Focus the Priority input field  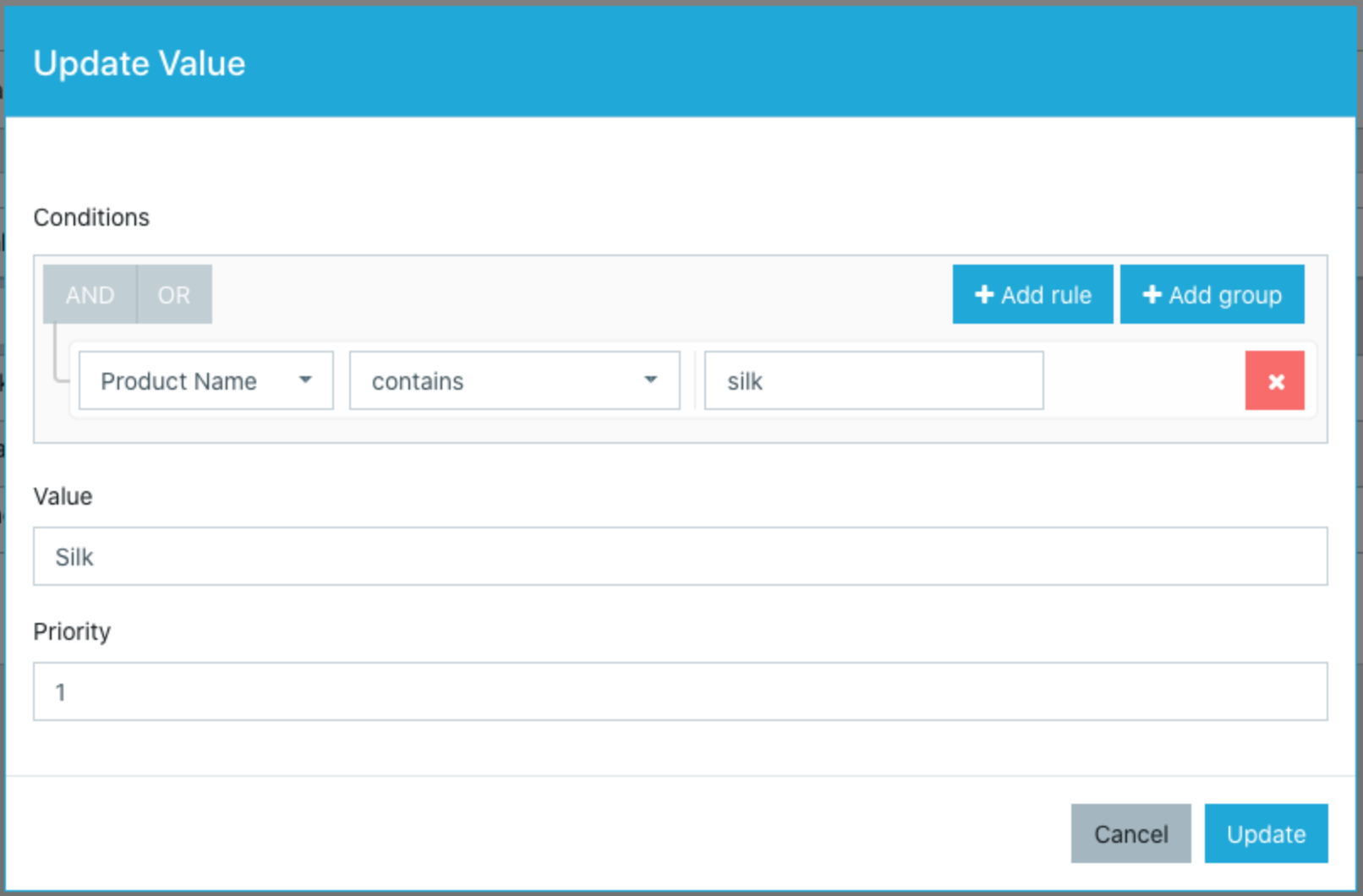[x=681, y=692]
